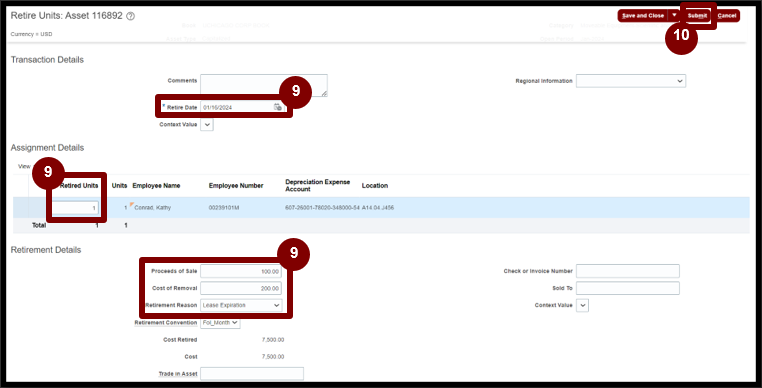Image resolution: width=762 pixels, height=388 pixels.
Task: Click the Retirement Convention label
Action: 166,323
